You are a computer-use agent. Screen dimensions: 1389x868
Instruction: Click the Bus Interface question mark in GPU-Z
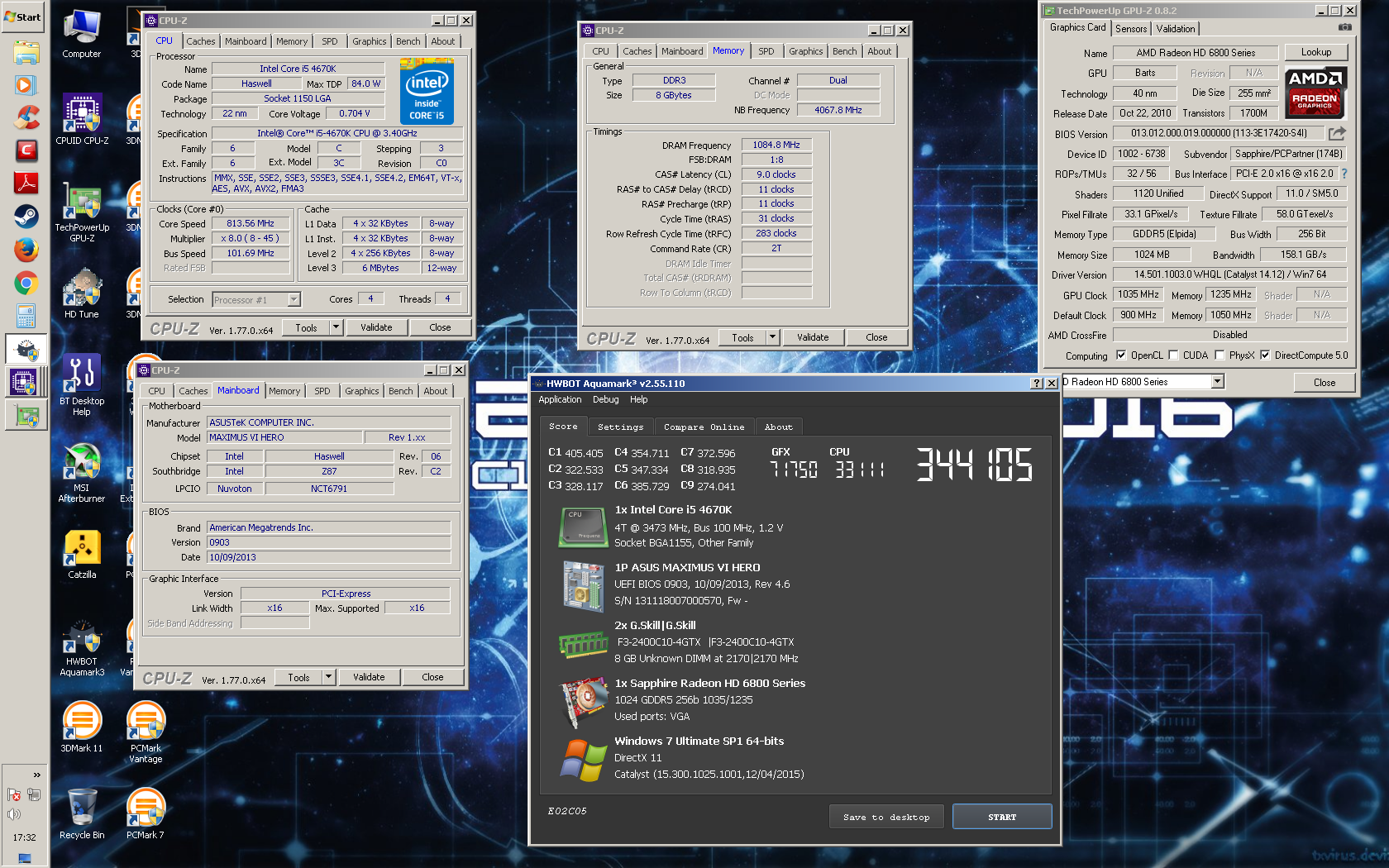pyautogui.click(x=1344, y=174)
